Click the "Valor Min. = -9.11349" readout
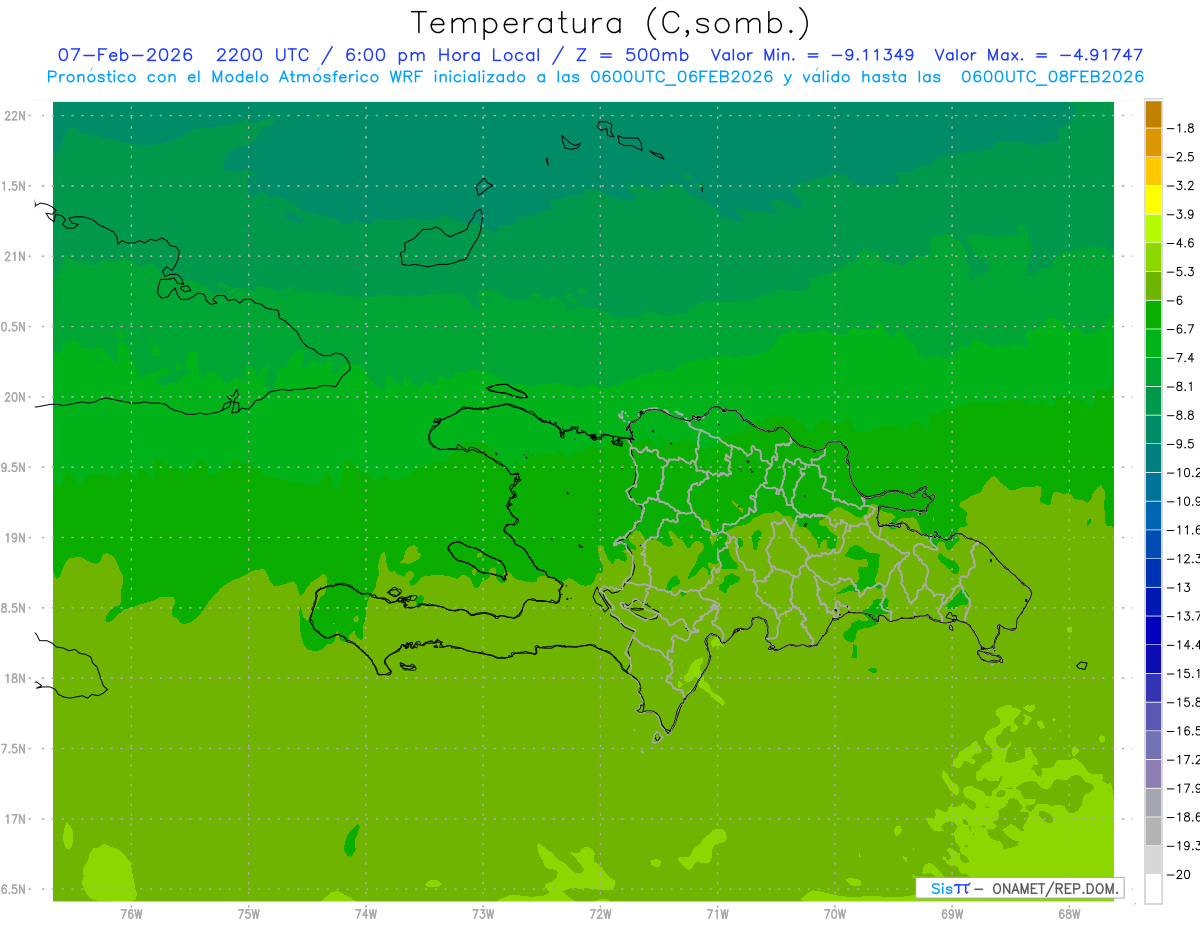Screen dimensions: 1200x927 pyautogui.click(x=812, y=55)
